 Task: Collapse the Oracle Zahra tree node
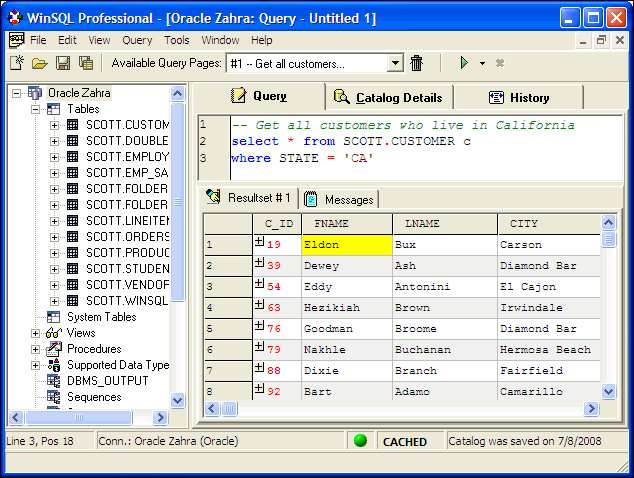pyautogui.click(x=17, y=93)
